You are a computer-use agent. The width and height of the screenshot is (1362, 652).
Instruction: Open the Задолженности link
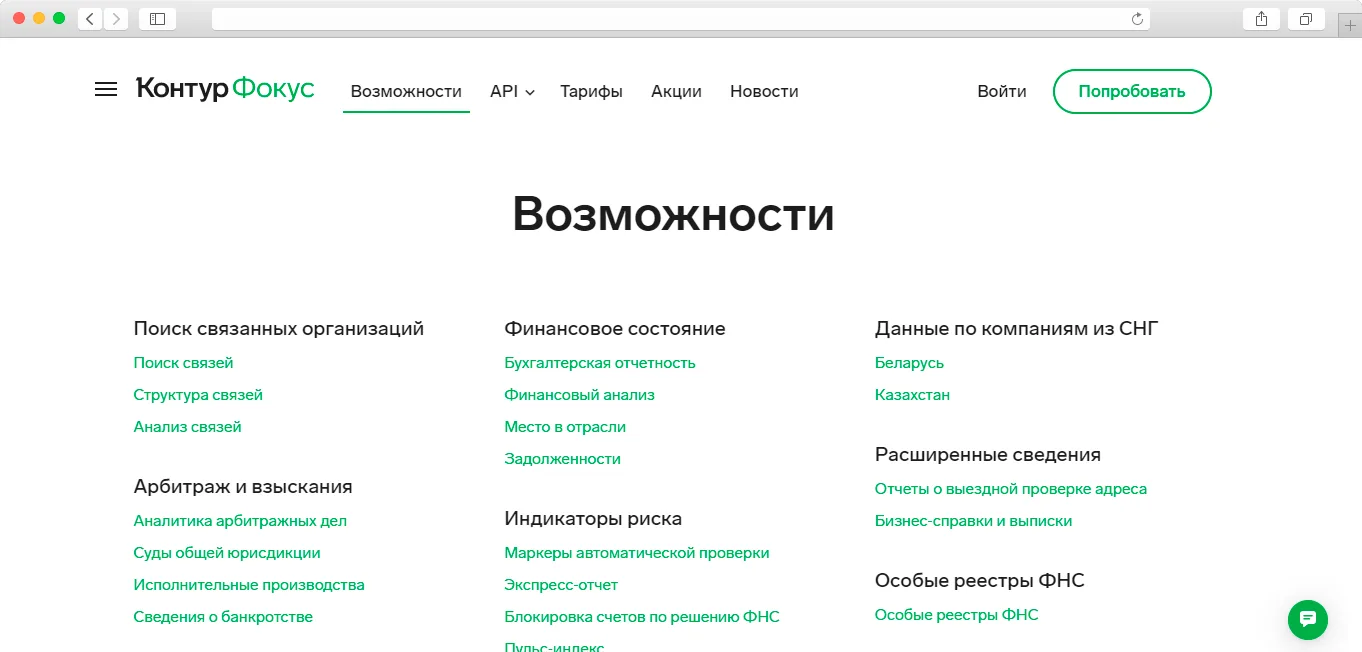point(562,459)
